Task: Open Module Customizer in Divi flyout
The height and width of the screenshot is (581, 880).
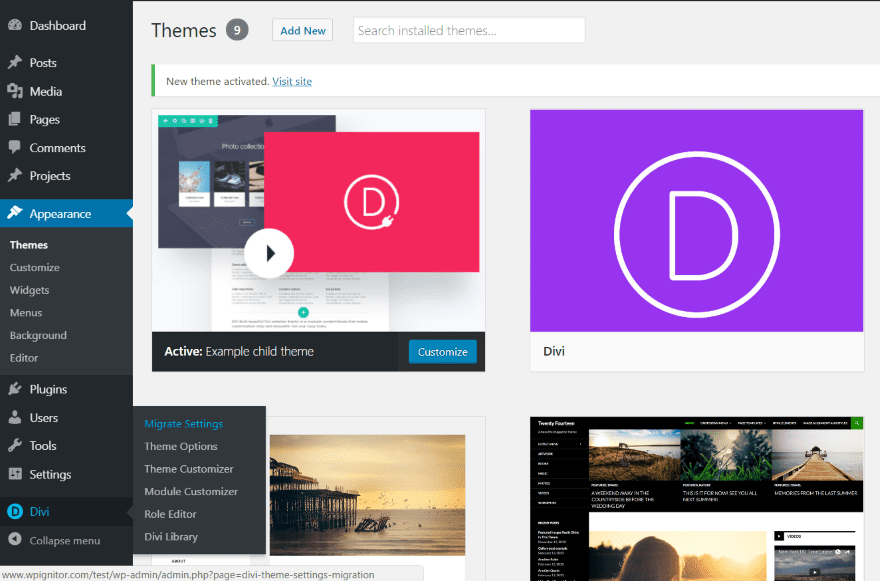Action: tap(191, 491)
